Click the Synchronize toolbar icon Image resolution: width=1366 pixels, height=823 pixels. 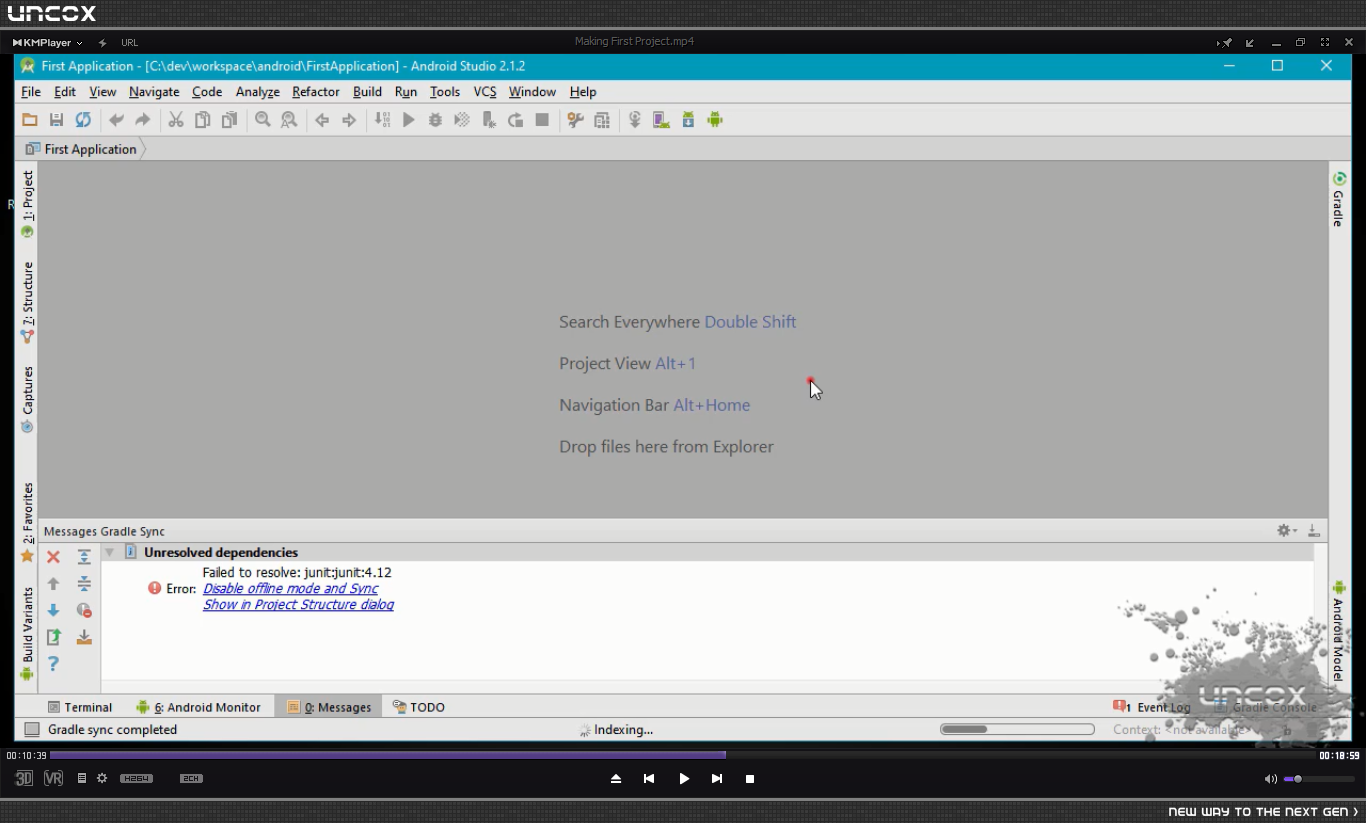click(83, 120)
